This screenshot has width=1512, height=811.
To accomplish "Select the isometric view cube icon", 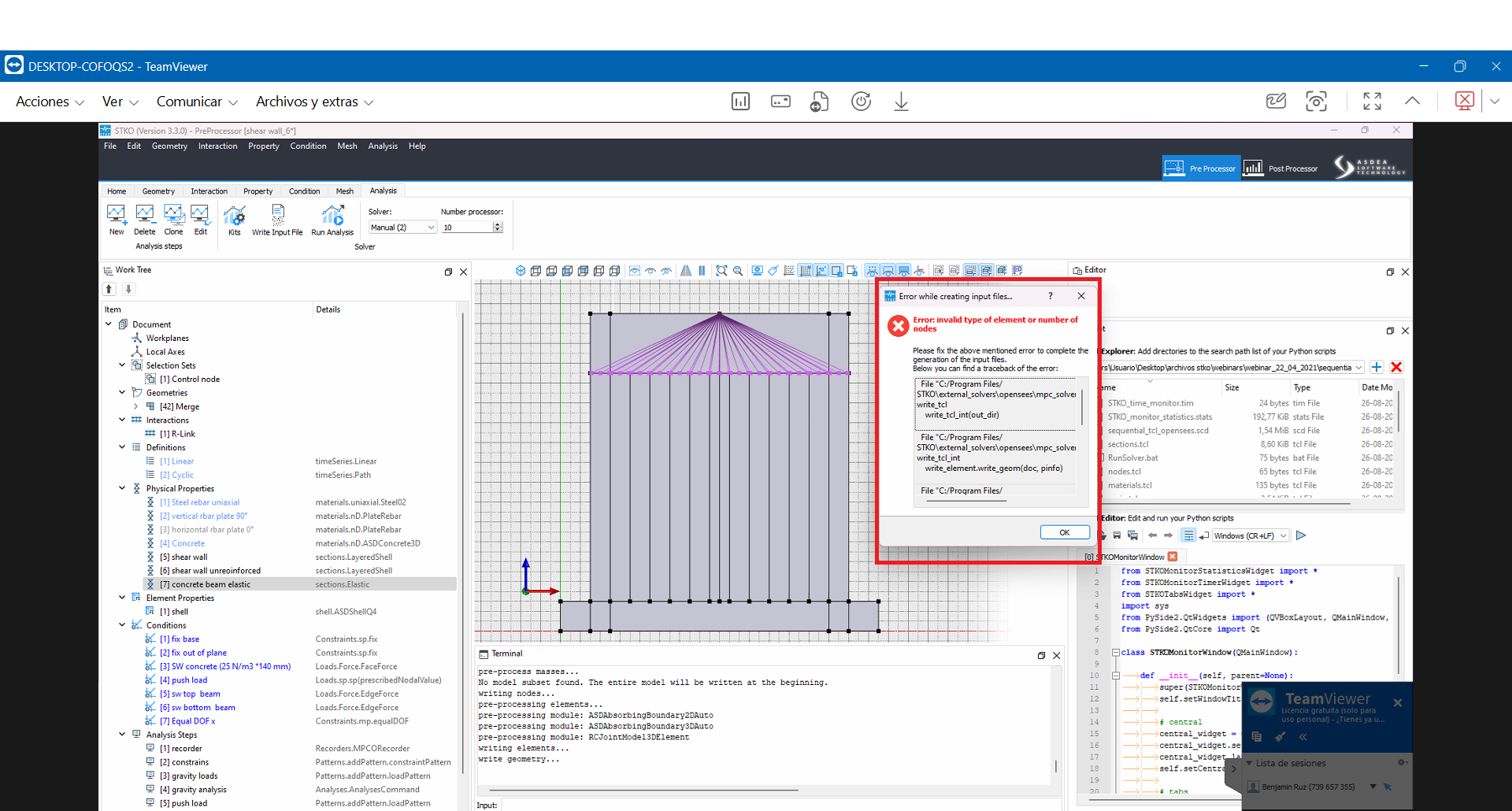I will [521, 271].
